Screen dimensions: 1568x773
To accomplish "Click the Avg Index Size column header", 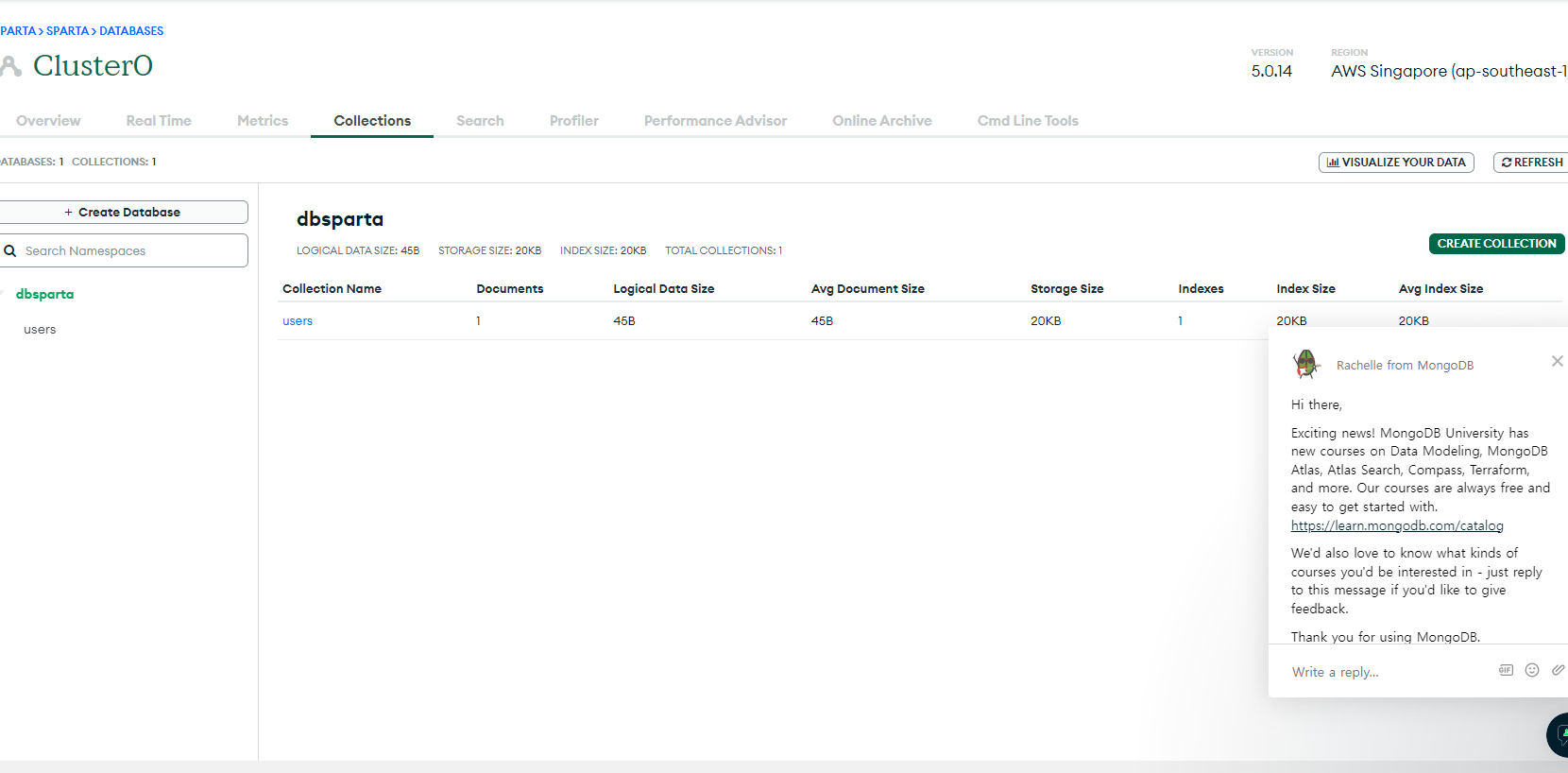I will point(1440,289).
